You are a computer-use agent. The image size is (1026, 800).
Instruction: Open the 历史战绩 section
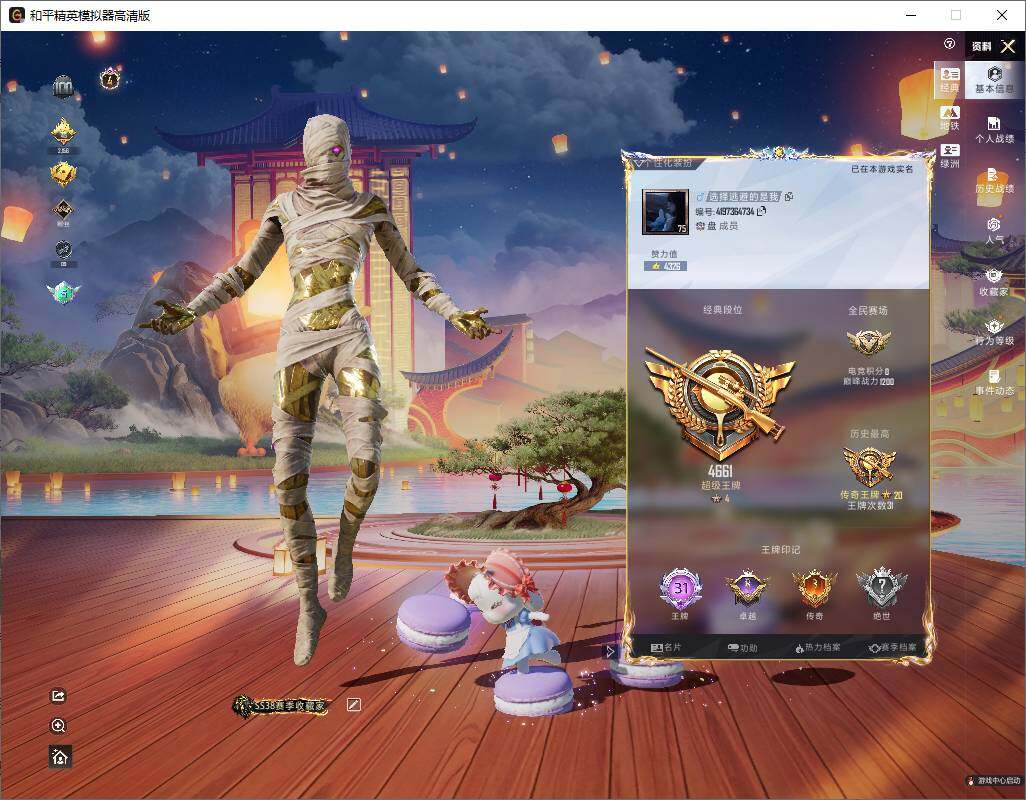tap(995, 181)
